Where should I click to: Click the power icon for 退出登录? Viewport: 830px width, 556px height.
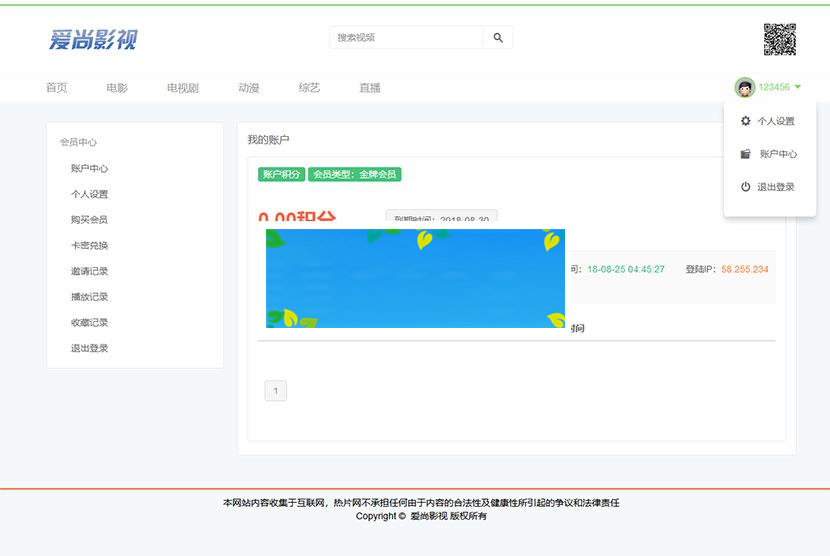pyautogui.click(x=745, y=187)
